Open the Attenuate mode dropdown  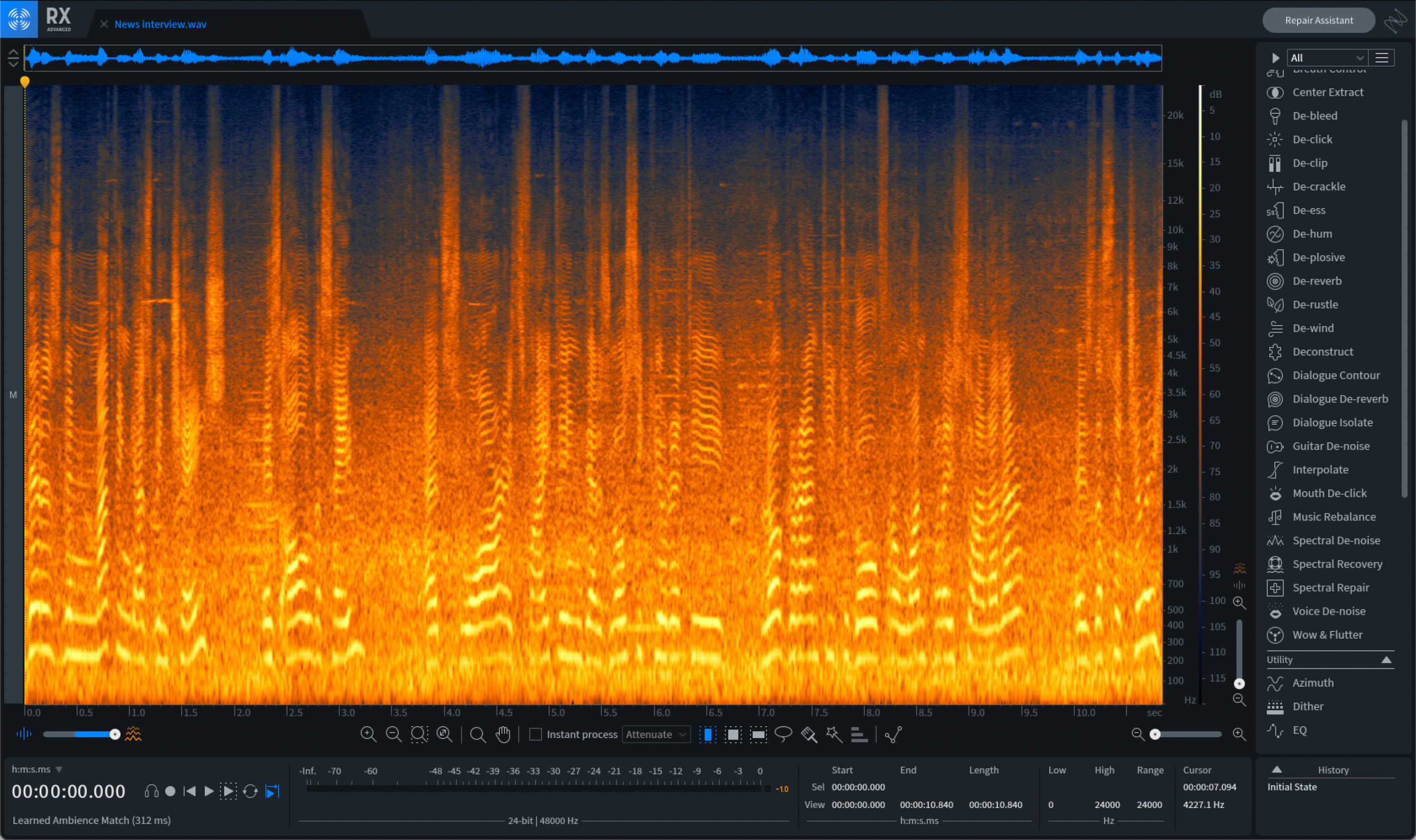click(655, 734)
